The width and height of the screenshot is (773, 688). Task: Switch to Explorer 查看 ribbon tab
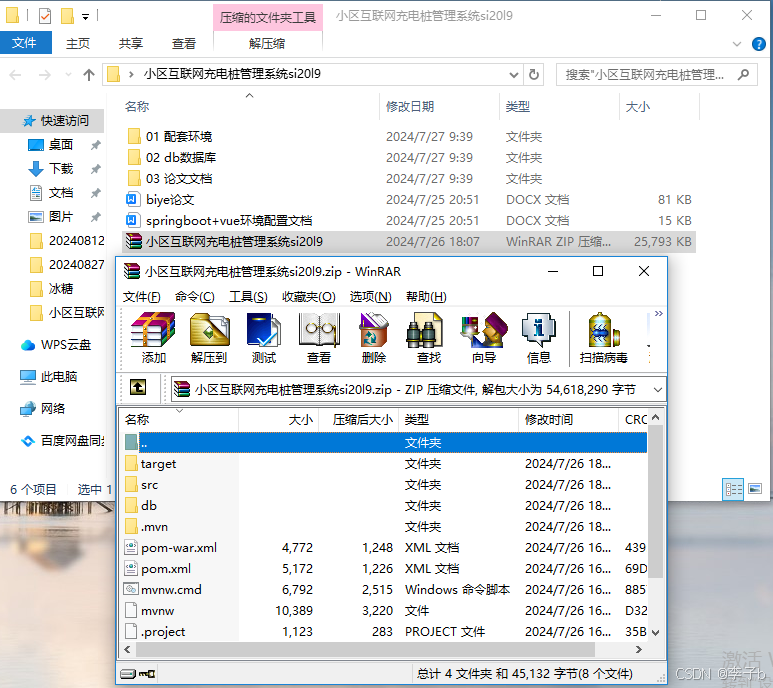[184, 43]
